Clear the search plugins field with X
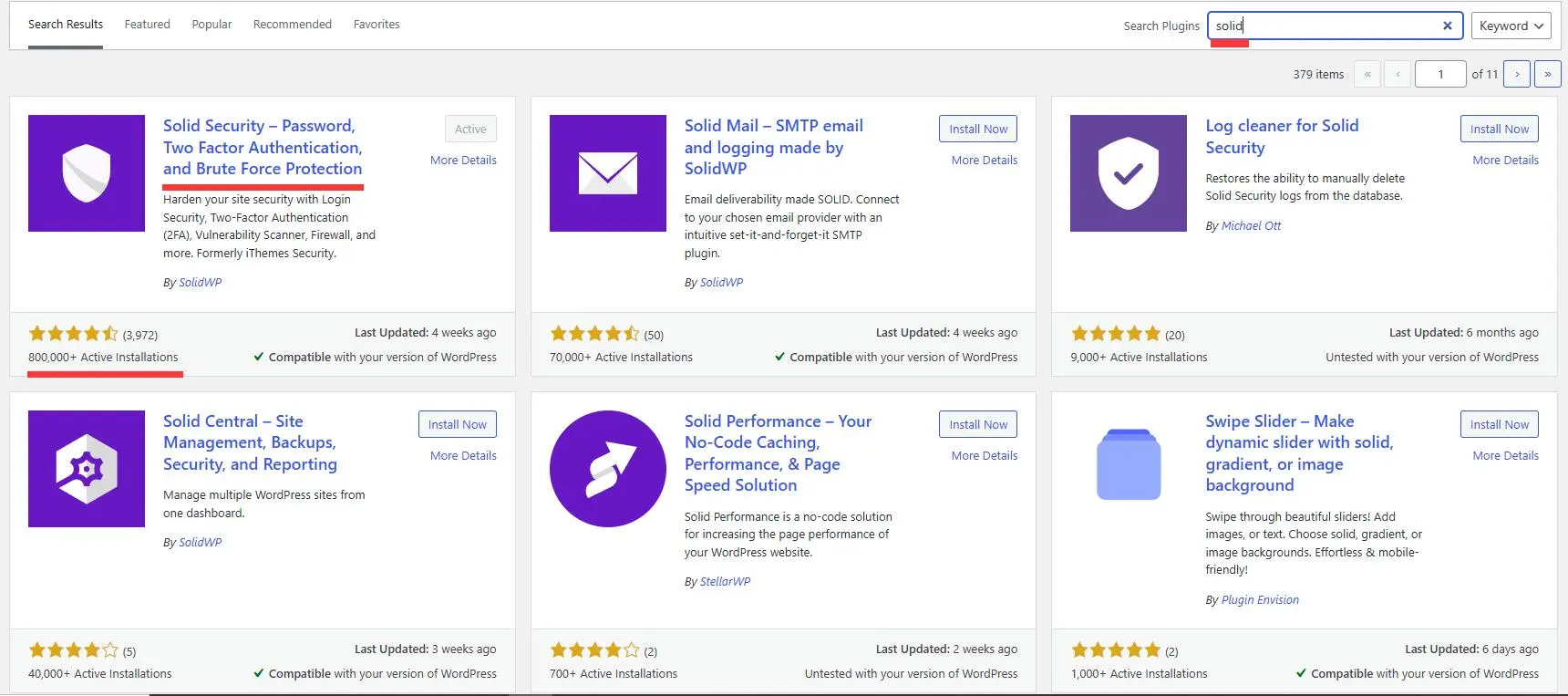1568x696 pixels. [1447, 26]
